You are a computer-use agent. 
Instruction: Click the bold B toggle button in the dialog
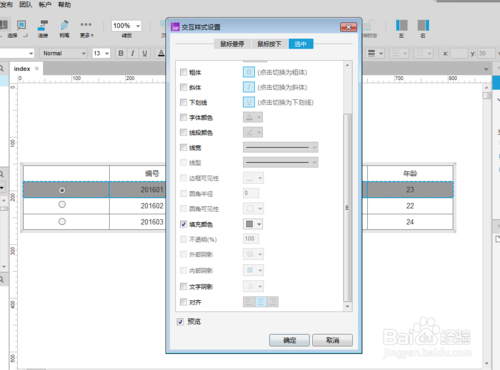[249, 72]
